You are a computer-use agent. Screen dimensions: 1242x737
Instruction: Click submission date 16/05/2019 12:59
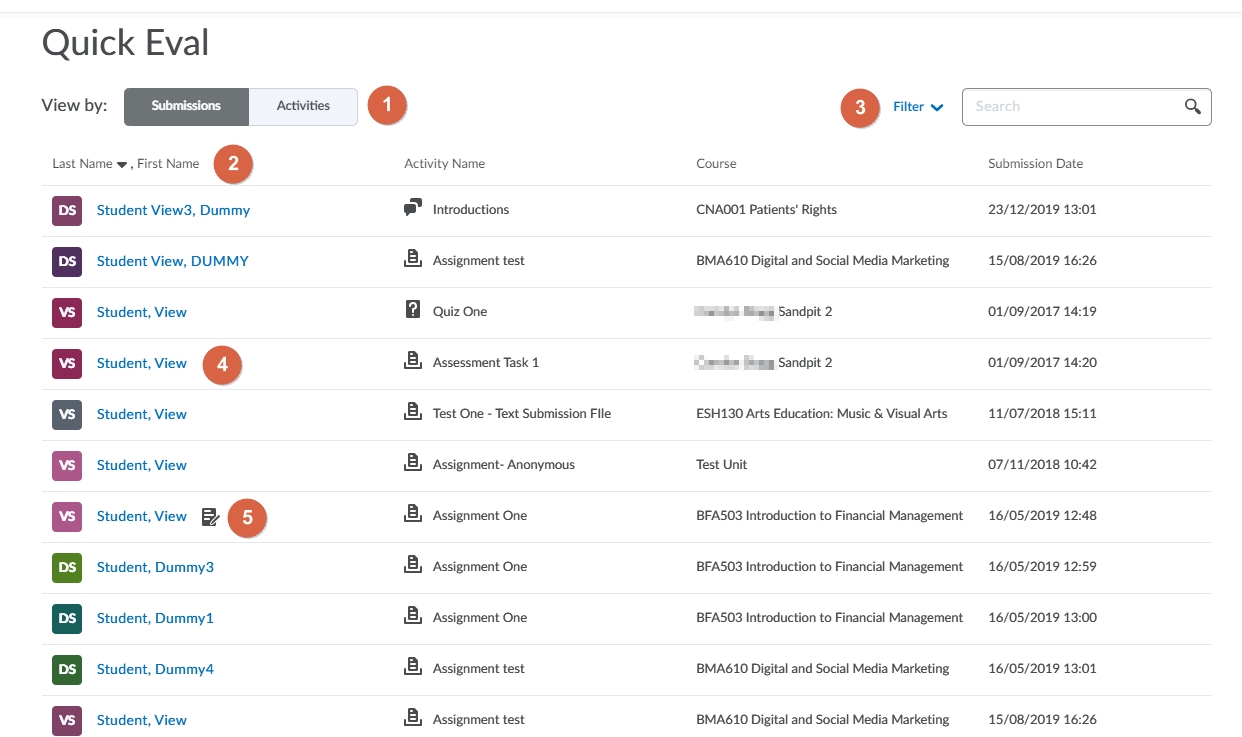click(1042, 567)
